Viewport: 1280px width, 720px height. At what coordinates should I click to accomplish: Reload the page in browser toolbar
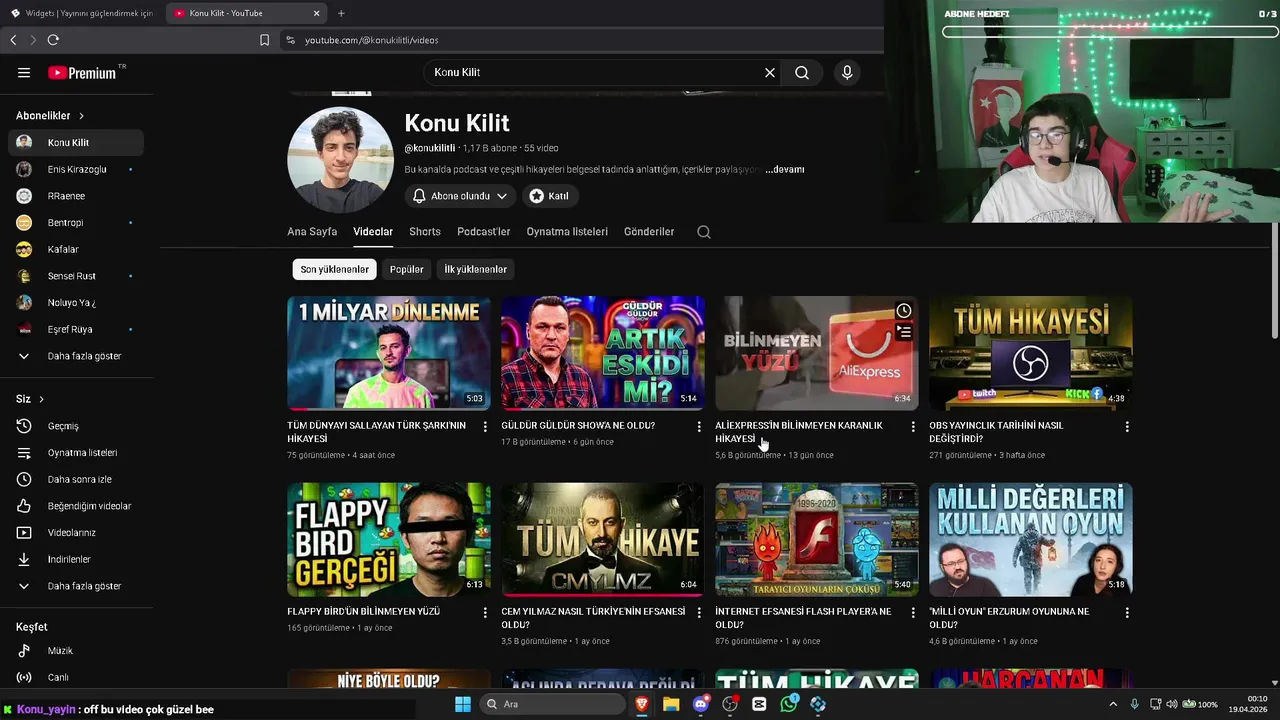pyautogui.click(x=53, y=40)
